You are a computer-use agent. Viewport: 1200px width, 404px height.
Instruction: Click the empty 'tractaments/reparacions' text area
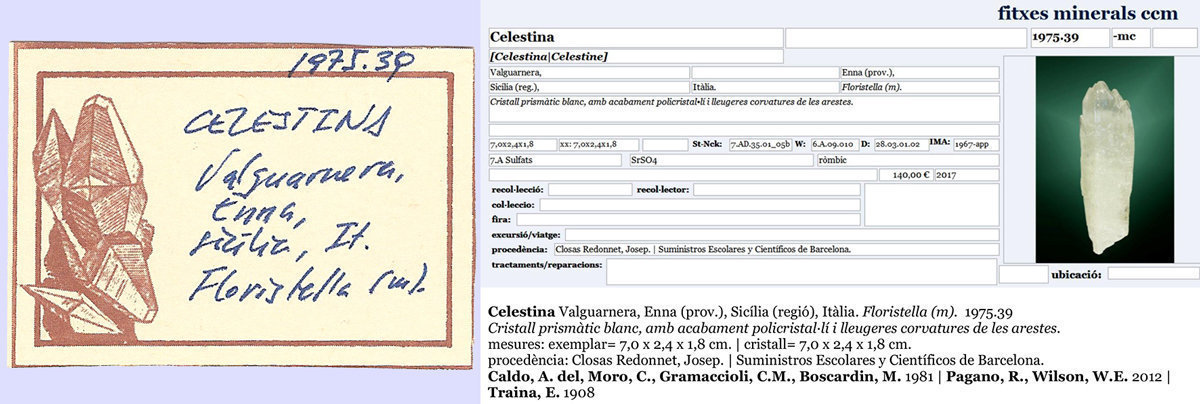click(x=801, y=271)
